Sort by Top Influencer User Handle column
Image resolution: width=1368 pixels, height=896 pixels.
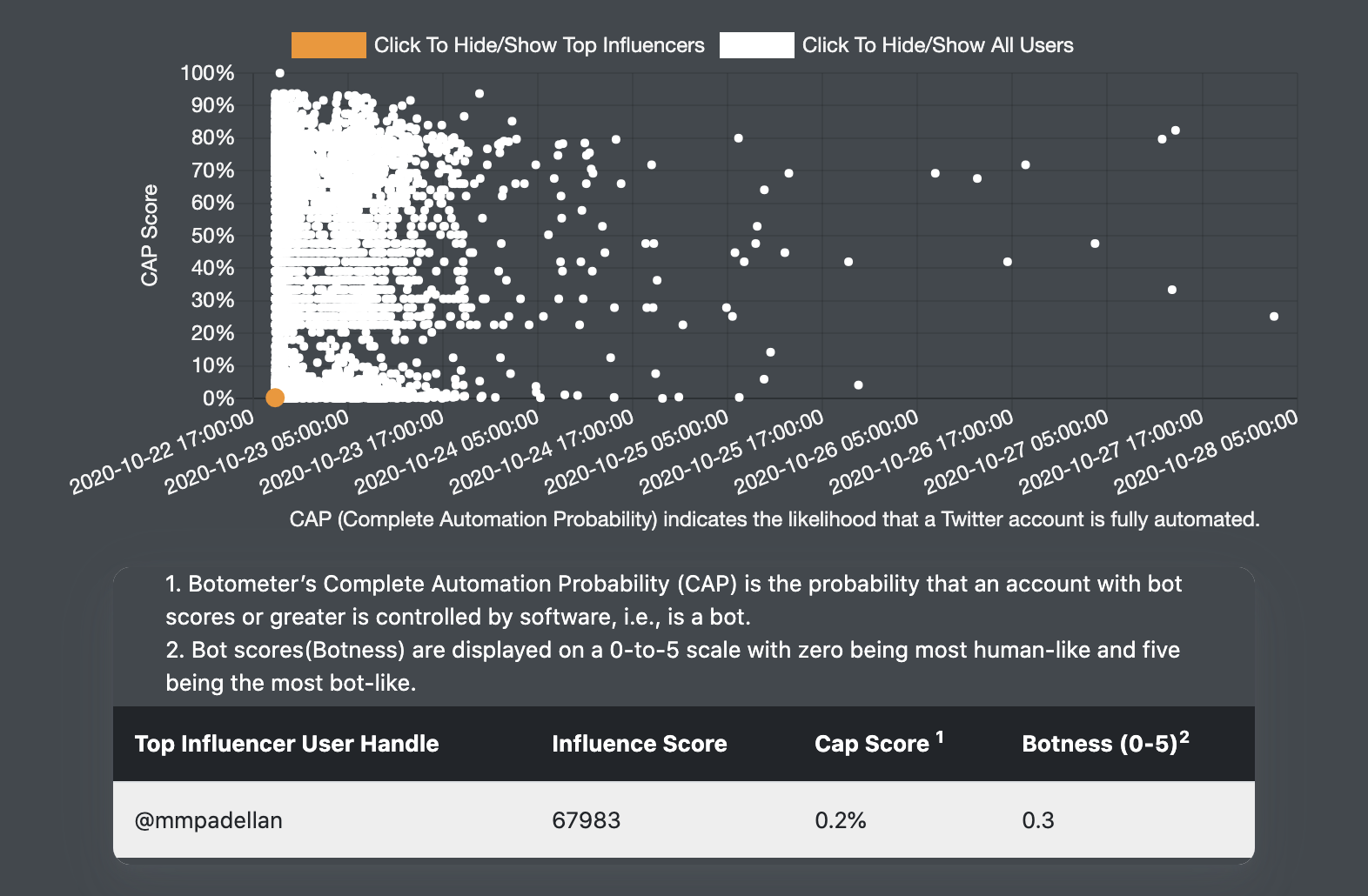tap(286, 744)
